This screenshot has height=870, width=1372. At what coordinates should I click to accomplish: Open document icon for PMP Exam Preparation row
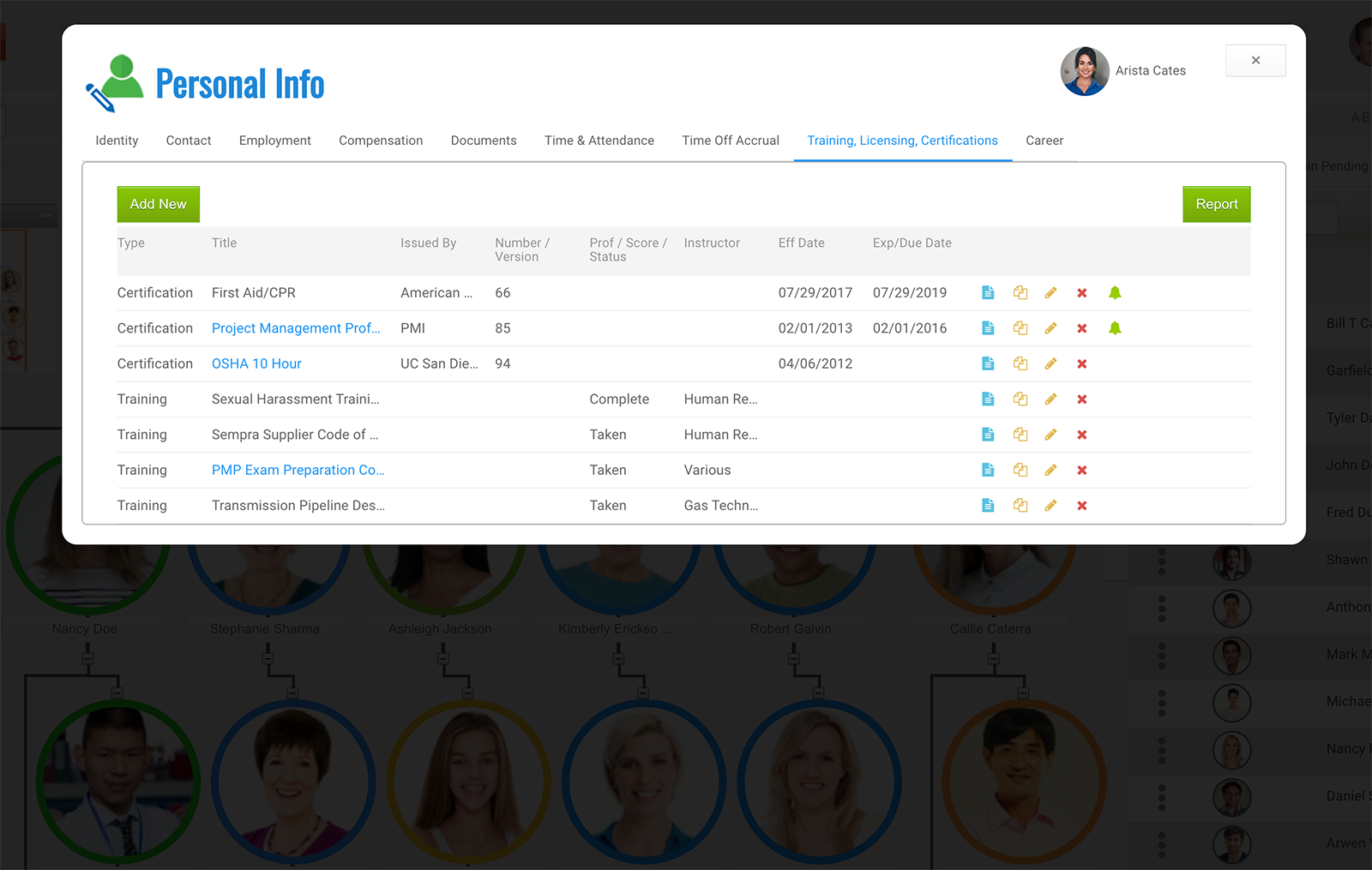[x=988, y=470]
